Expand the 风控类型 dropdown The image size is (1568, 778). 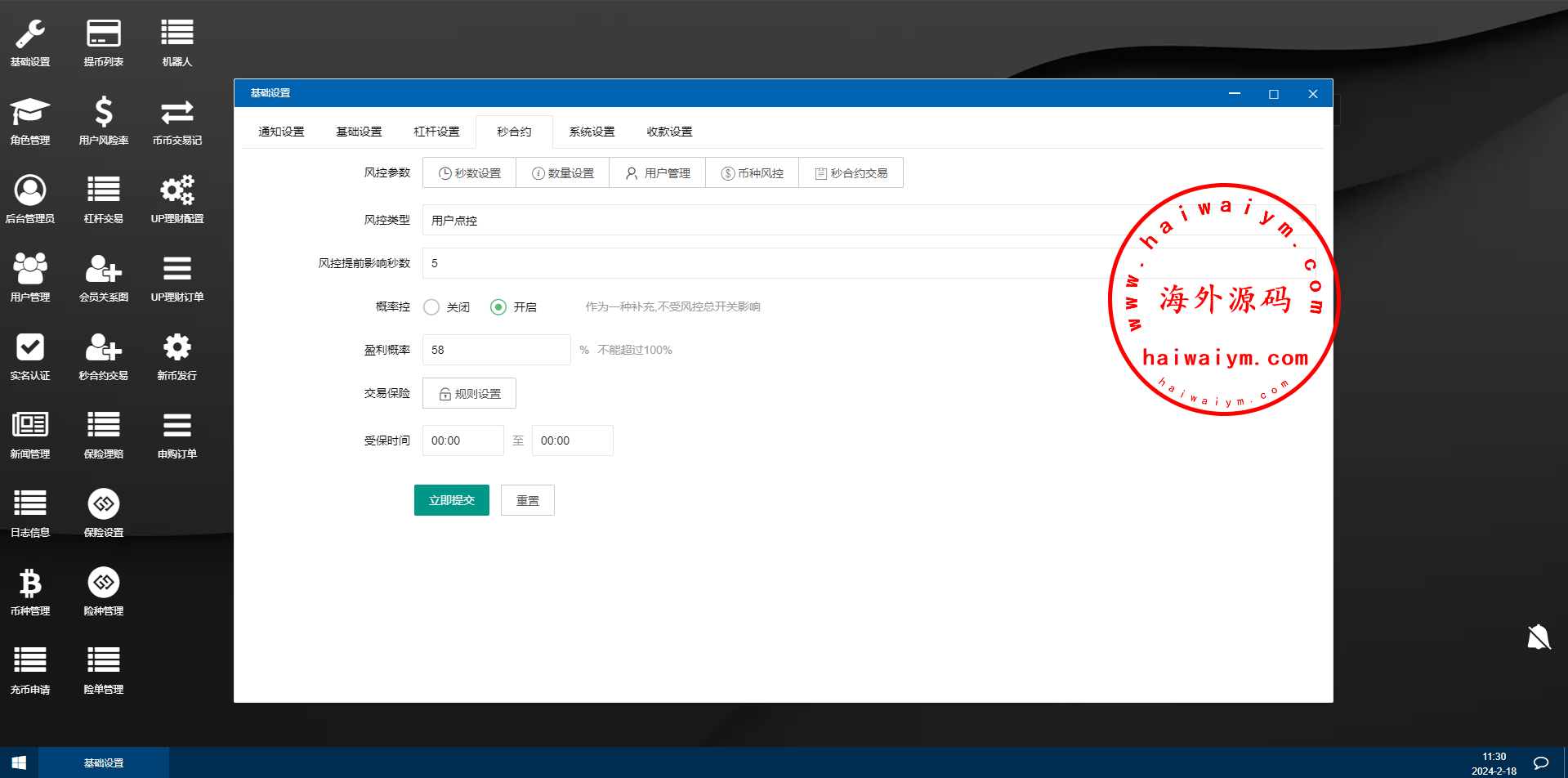(776, 221)
